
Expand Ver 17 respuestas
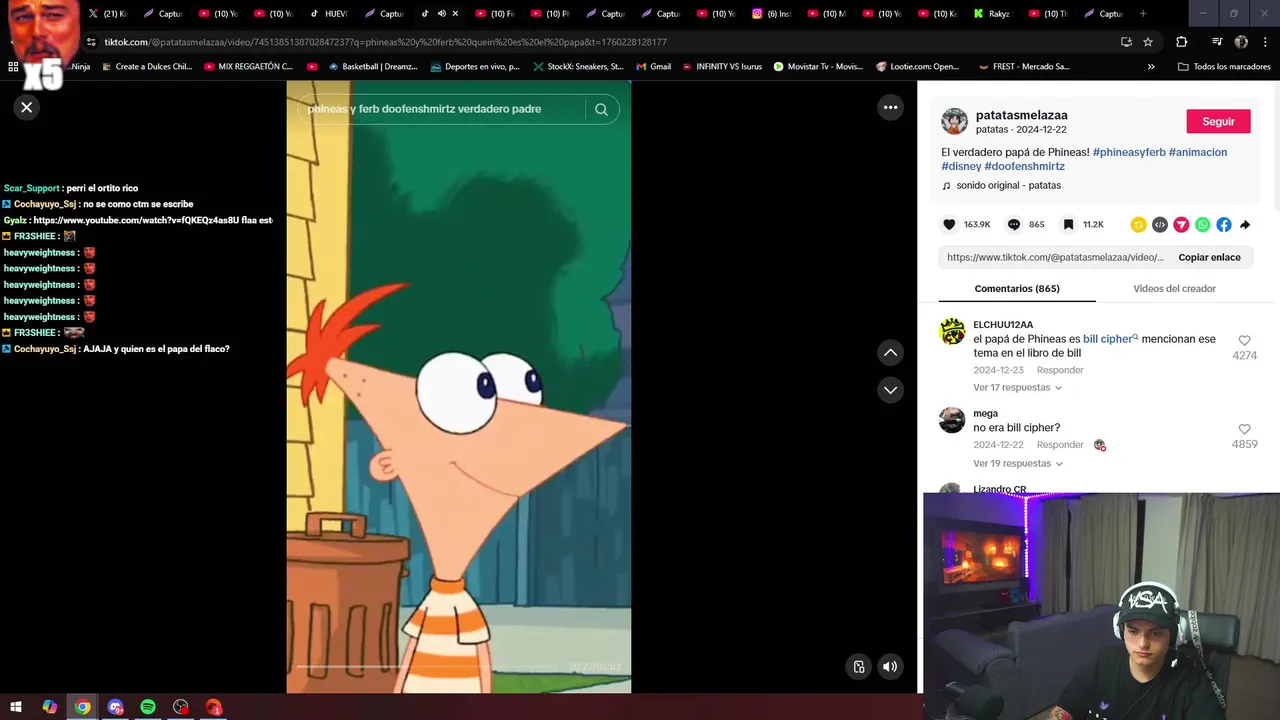[x=1017, y=387]
